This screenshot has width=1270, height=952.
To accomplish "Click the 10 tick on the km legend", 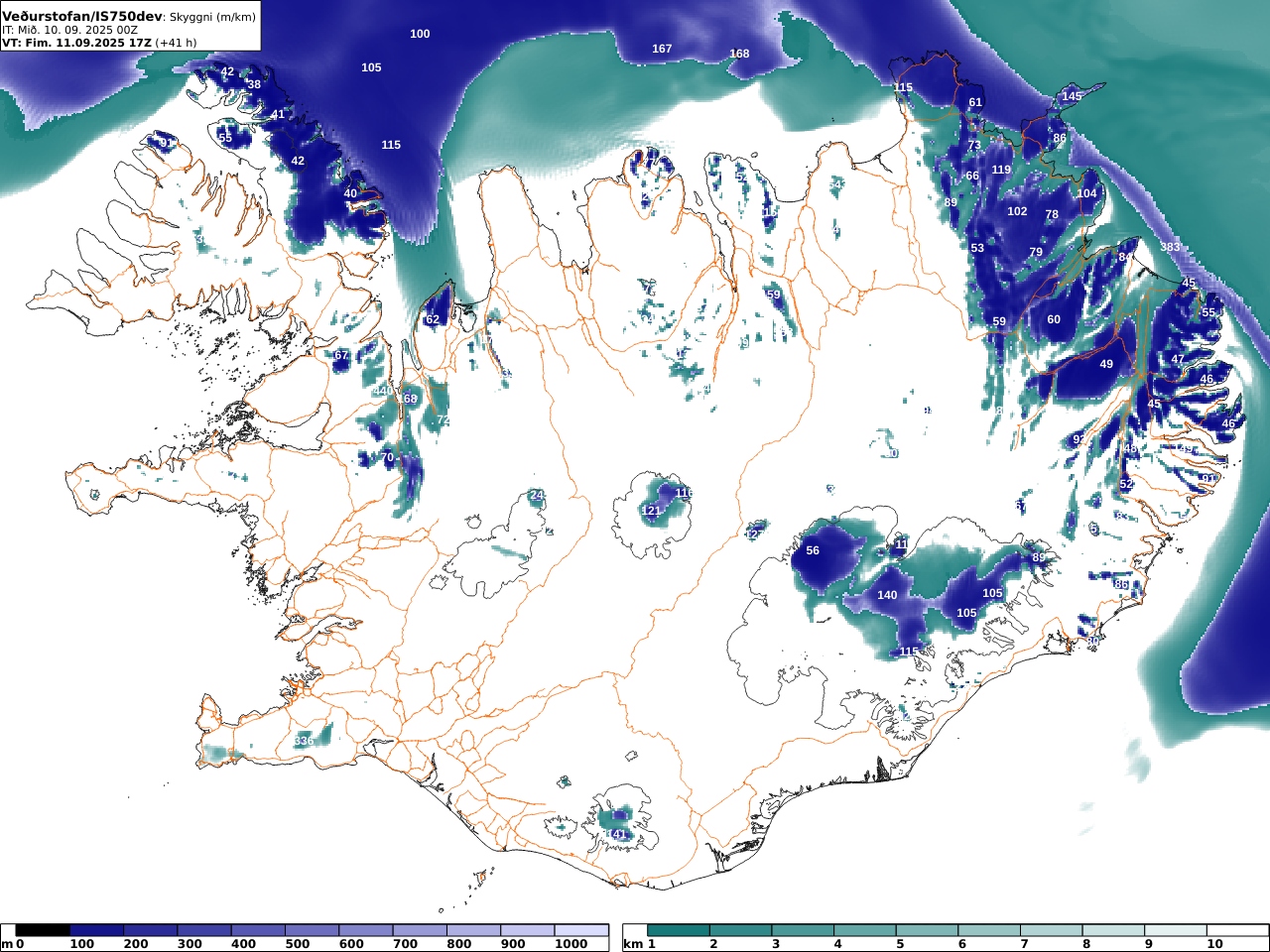I will click(1215, 944).
